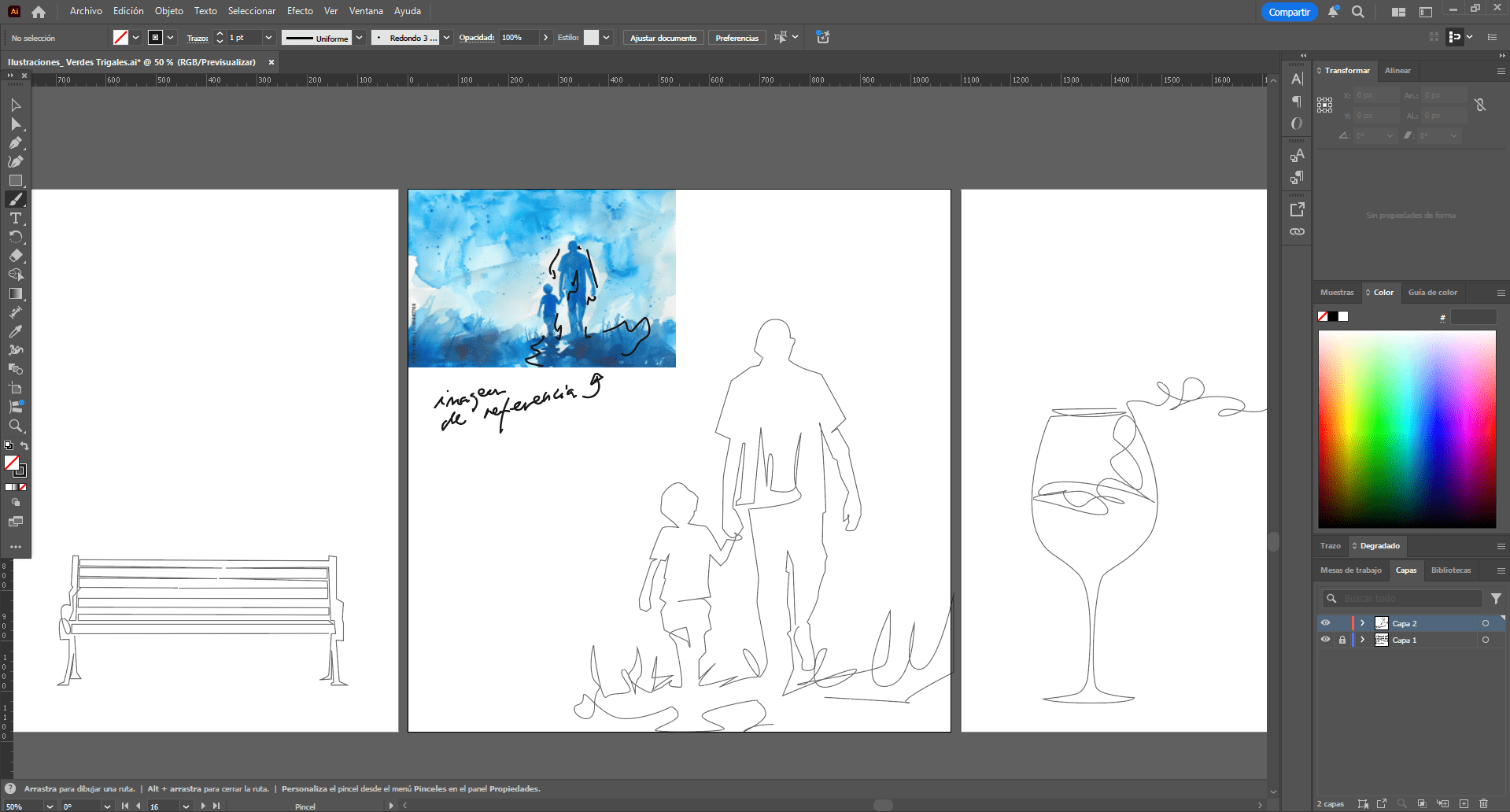Toggle visibility of Capa 1 layer
Viewport: 1510px width, 812px height.
(x=1325, y=640)
